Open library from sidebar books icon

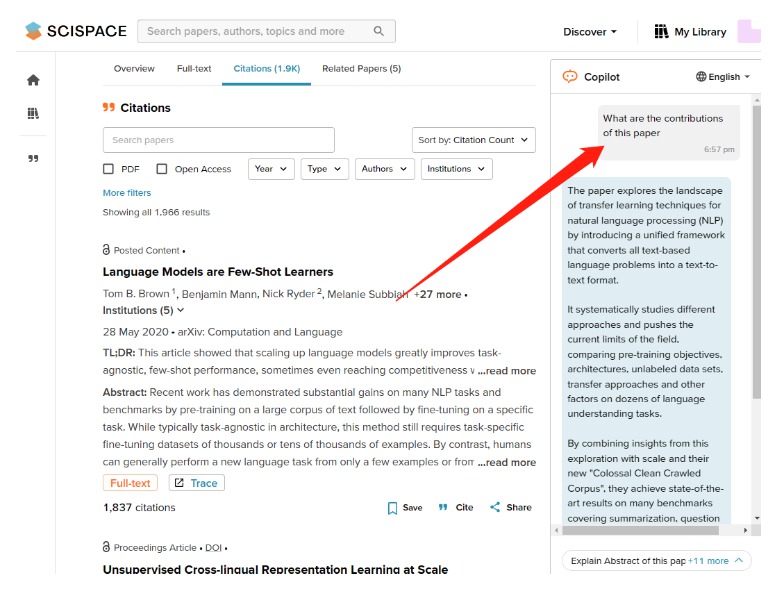click(33, 113)
